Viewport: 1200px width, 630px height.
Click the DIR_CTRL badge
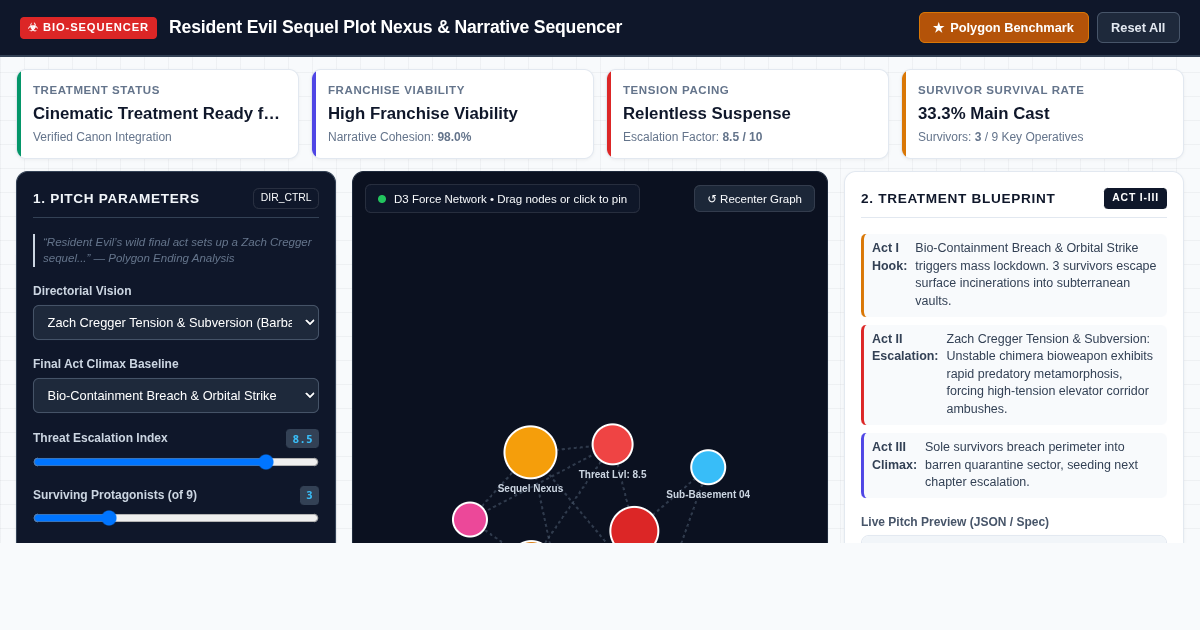pos(286,198)
